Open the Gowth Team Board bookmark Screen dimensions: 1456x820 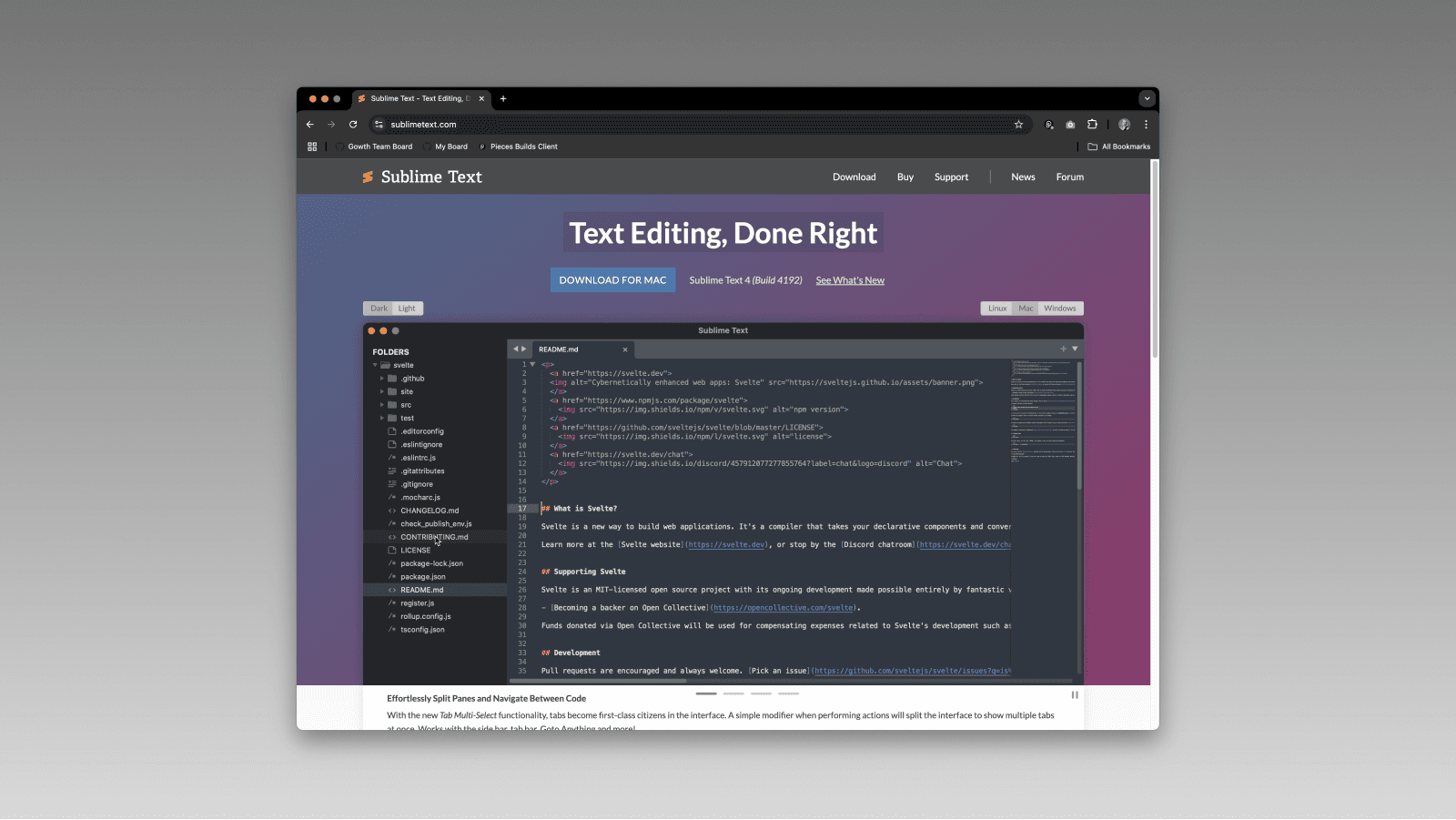[x=374, y=147]
